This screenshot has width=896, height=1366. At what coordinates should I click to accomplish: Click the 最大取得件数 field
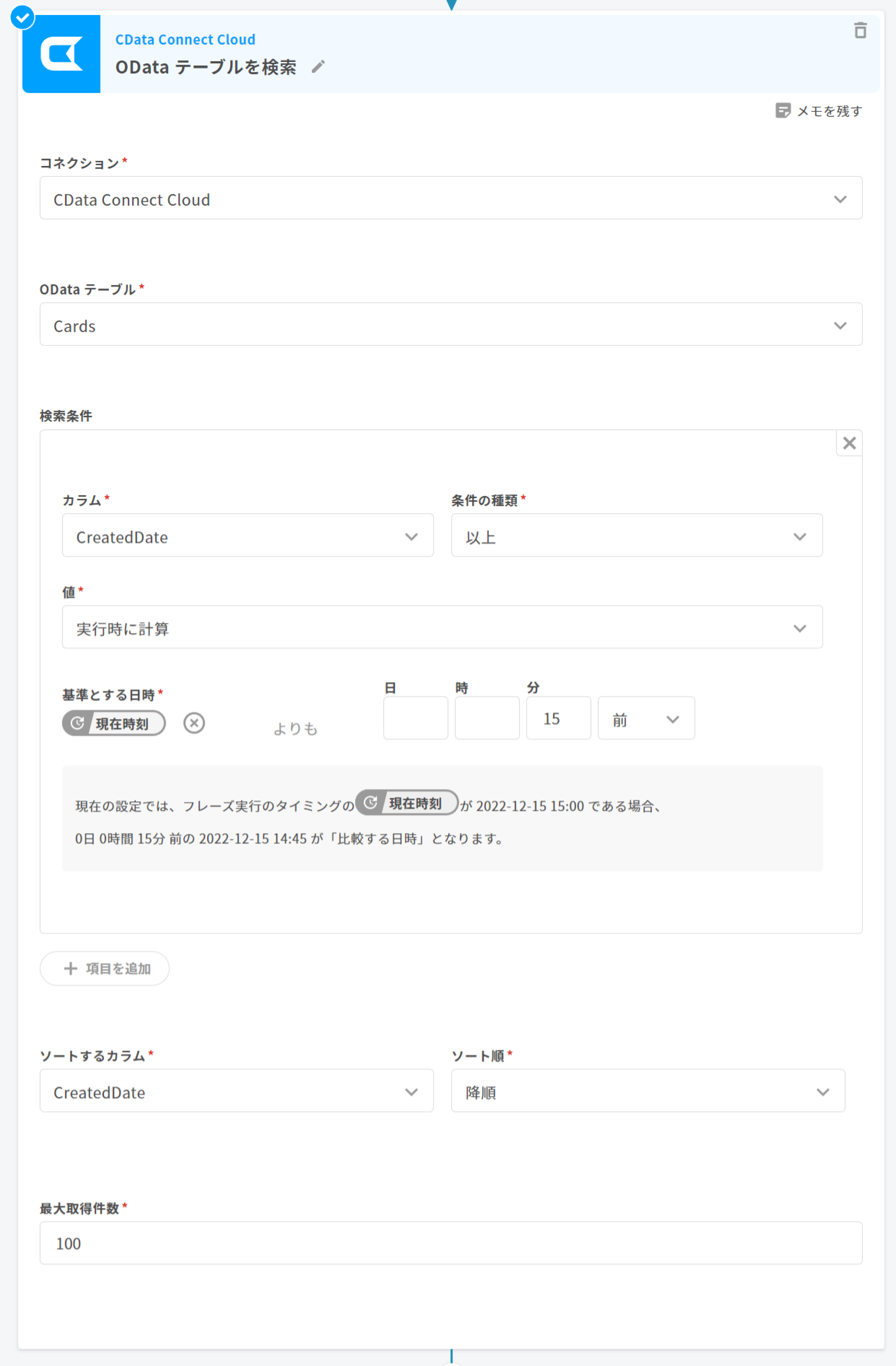click(x=450, y=1243)
